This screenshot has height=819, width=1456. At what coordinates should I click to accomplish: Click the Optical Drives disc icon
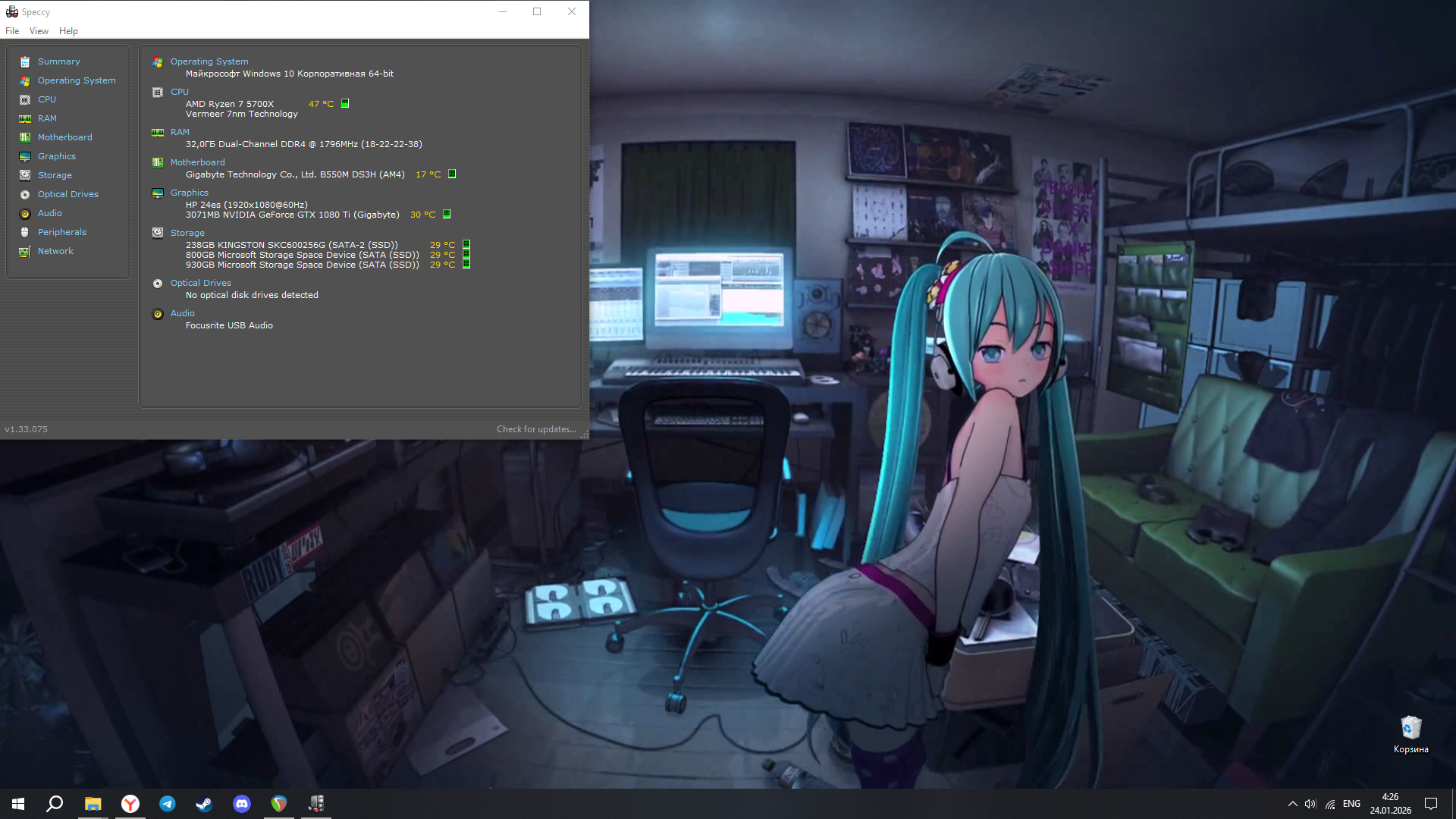25,194
